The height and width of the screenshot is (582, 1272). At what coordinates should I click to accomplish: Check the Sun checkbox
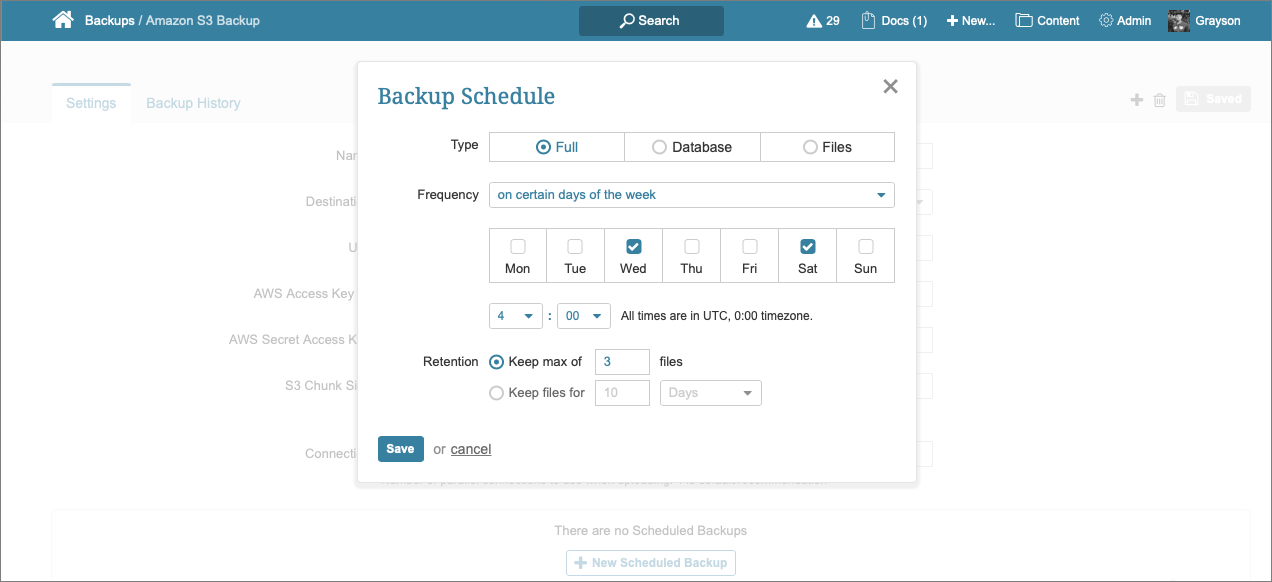(x=866, y=246)
